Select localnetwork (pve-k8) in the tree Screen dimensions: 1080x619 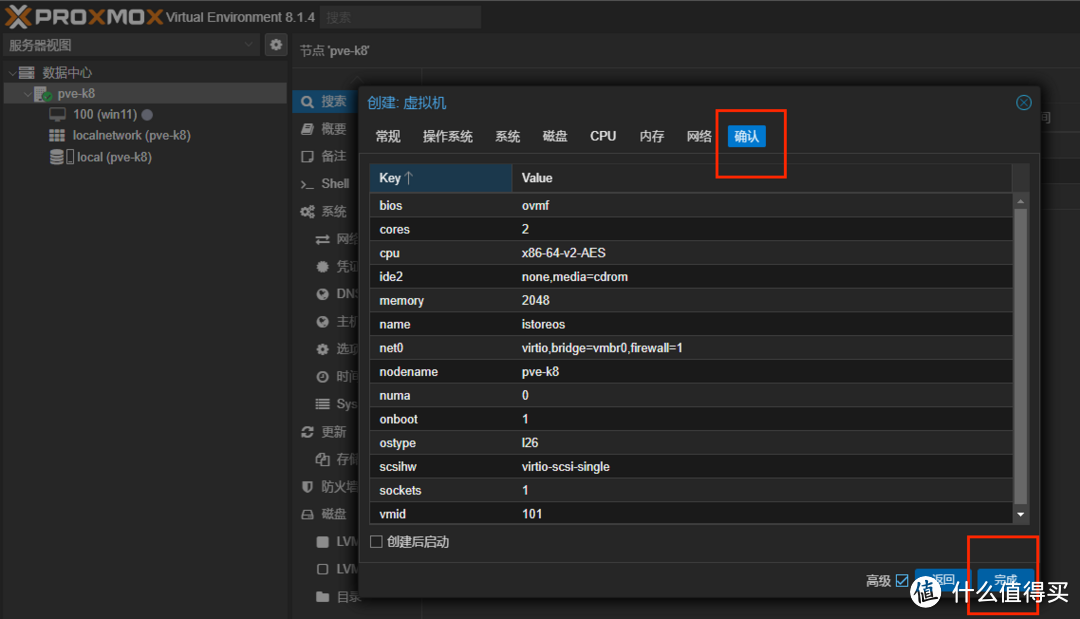[132, 136]
